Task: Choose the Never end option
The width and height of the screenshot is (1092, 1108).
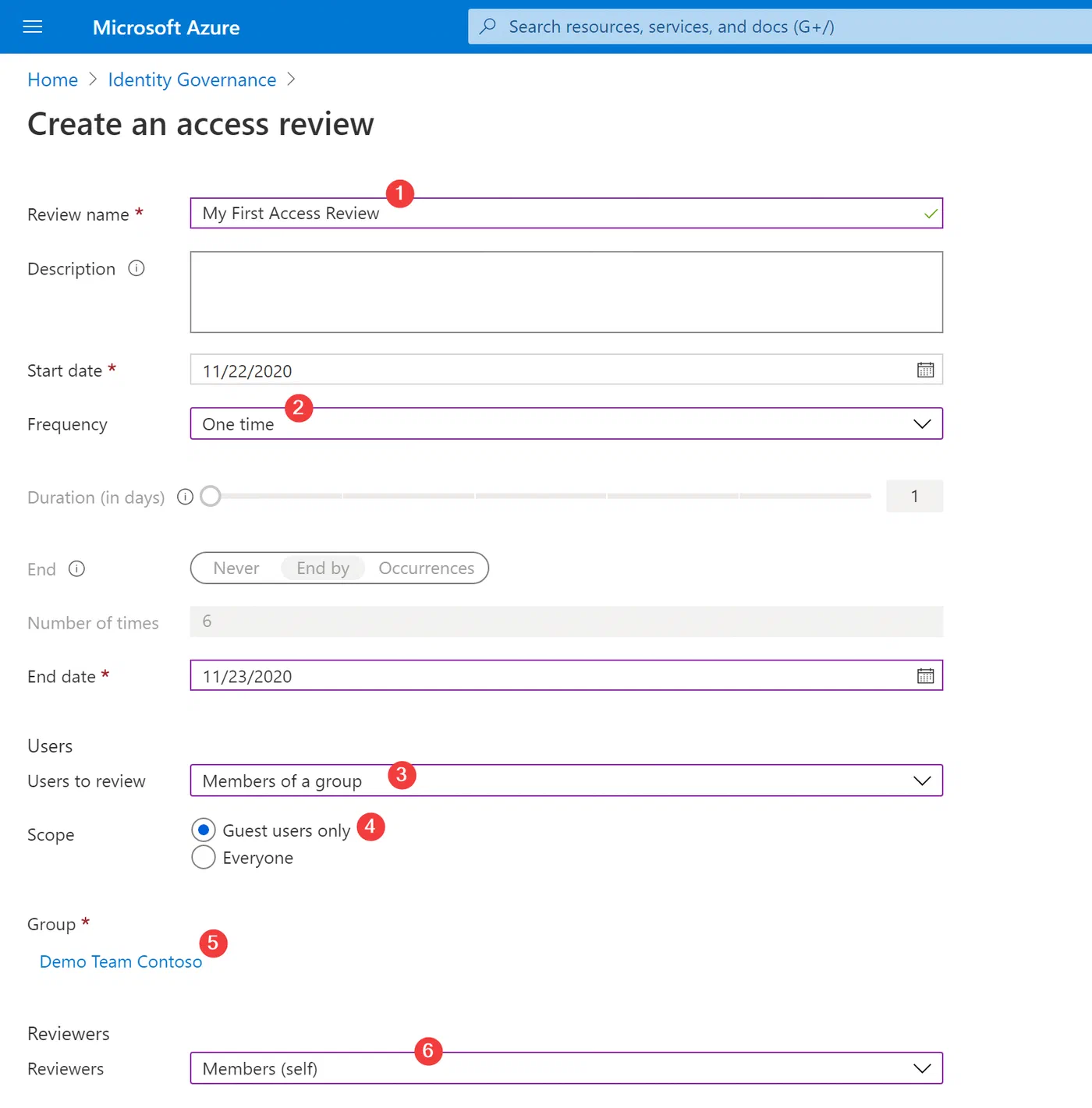Action: [236, 568]
